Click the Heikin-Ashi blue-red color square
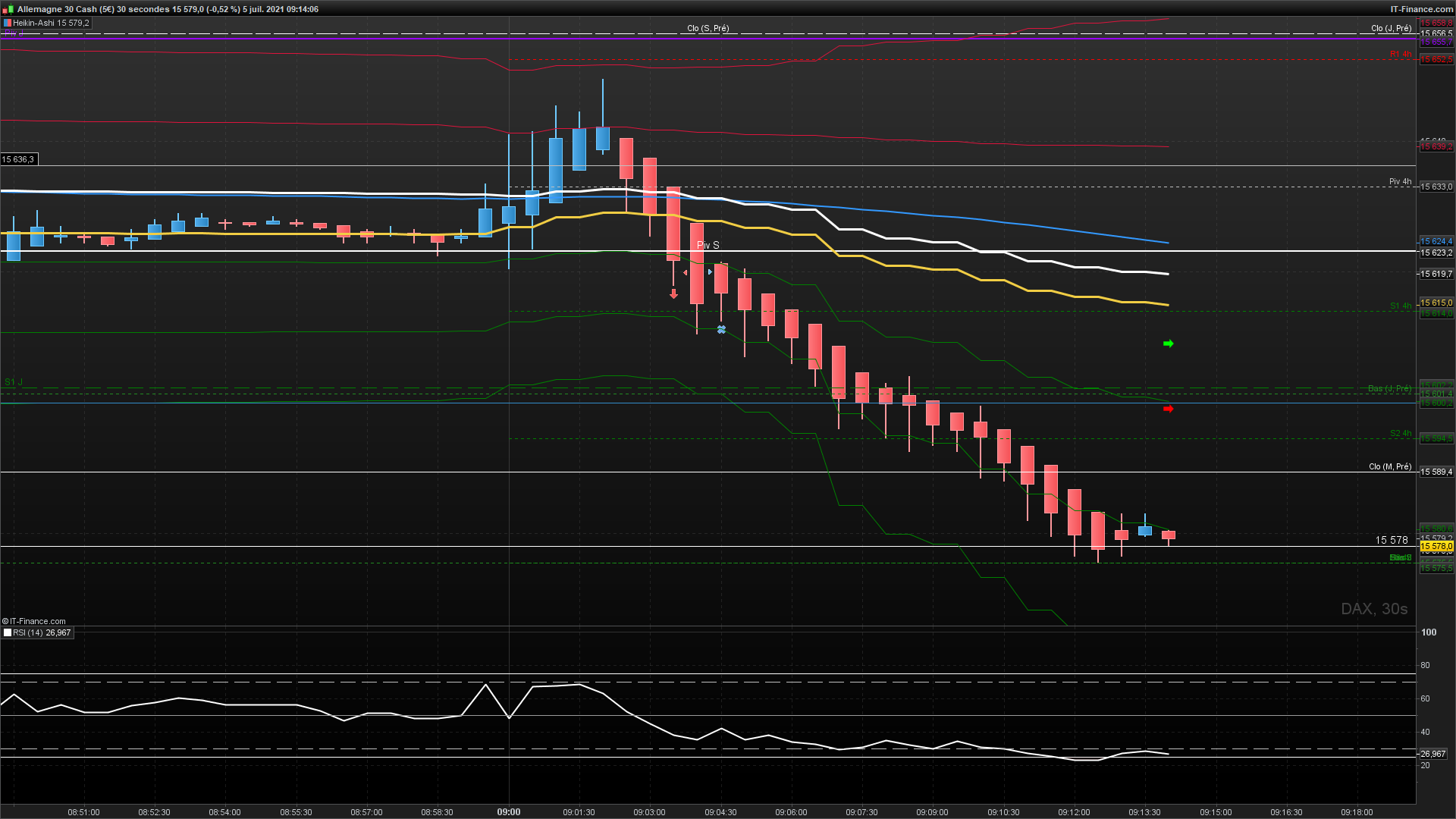This screenshot has height=819, width=1456. pyautogui.click(x=8, y=24)
